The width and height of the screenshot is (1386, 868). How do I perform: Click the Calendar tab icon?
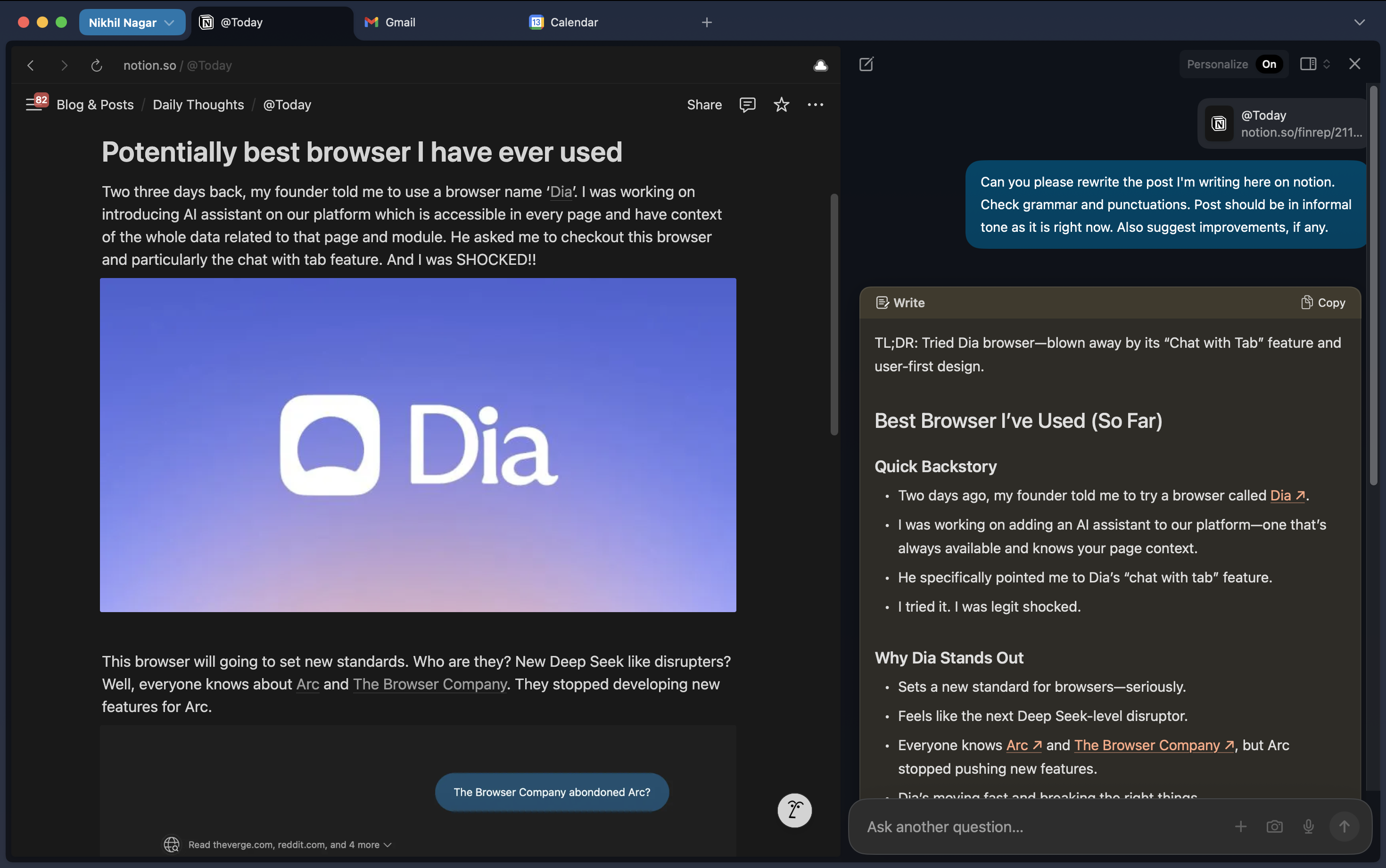[x=536, y=23]
